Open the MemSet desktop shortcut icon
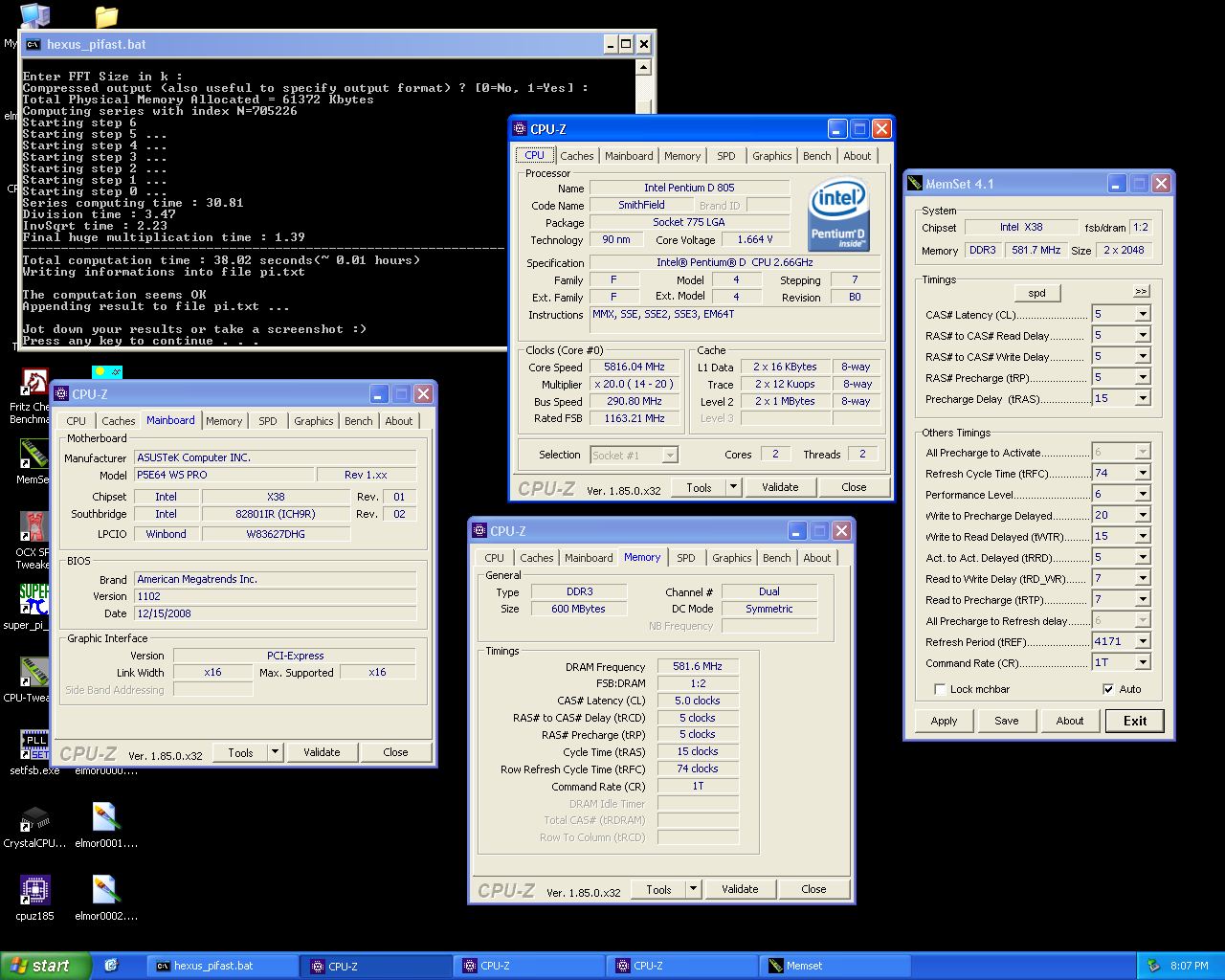 click(34, 454)
